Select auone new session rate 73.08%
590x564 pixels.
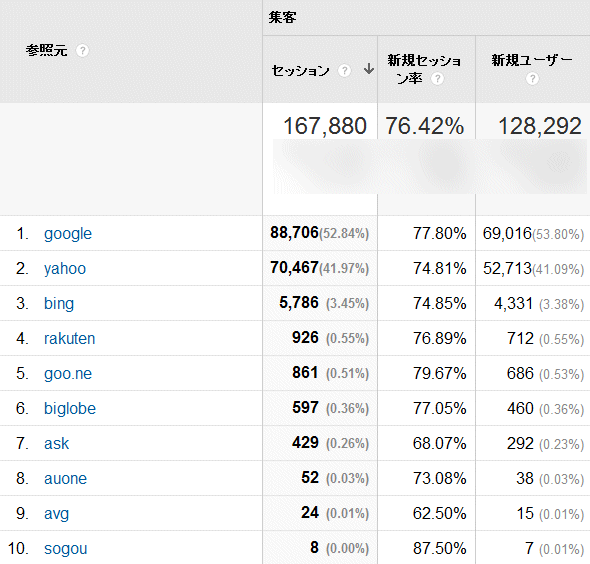coord(439,478)
